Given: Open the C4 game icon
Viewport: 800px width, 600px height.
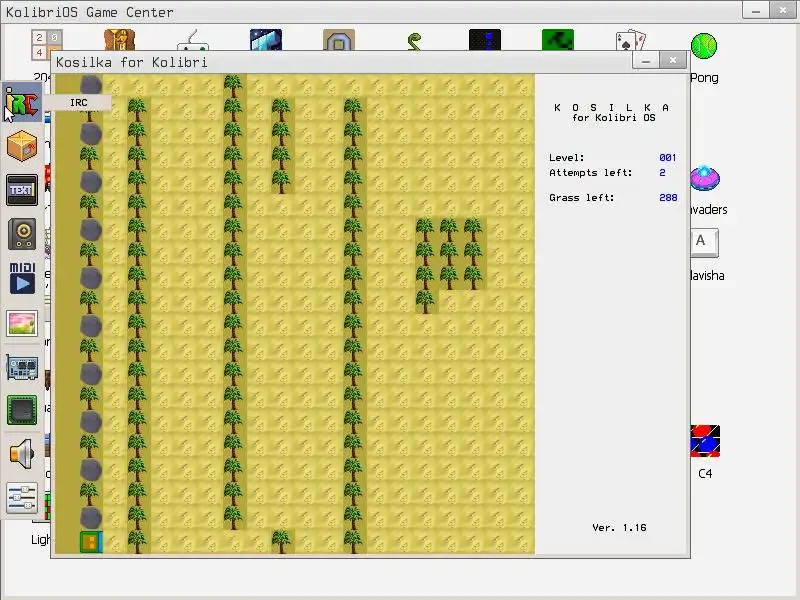Looking at the screenshot, I should pyautogui.click(x=705, y=441).
